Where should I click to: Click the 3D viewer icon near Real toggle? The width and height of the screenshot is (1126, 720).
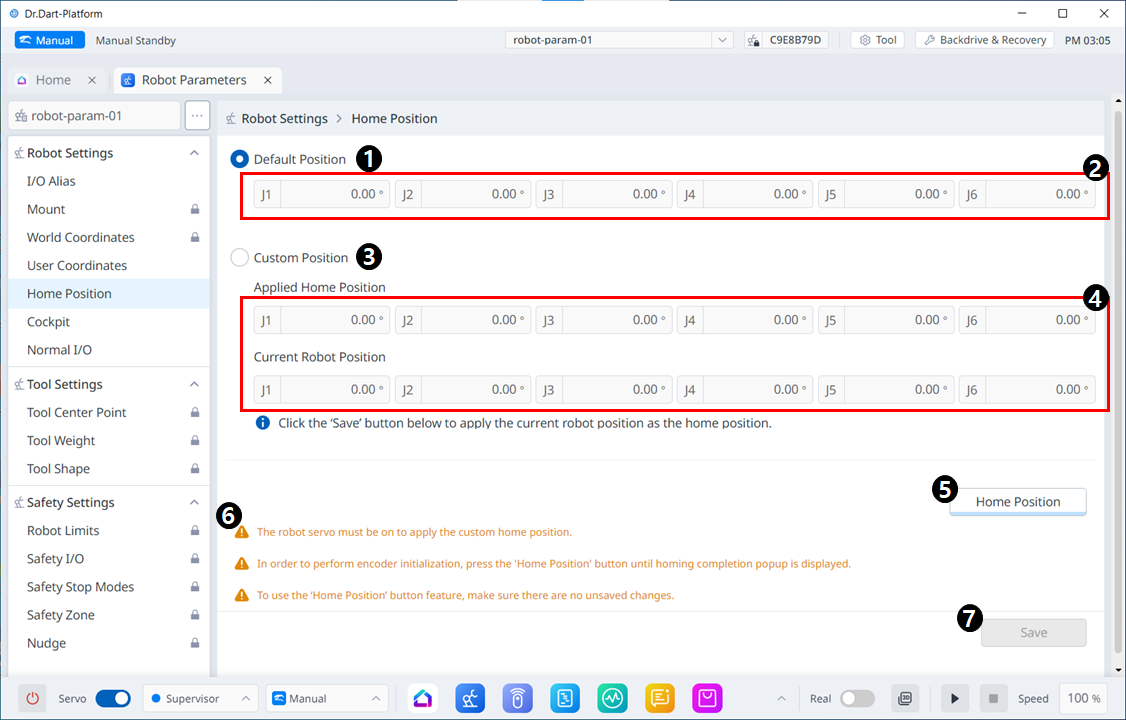(x=904, y=698)
